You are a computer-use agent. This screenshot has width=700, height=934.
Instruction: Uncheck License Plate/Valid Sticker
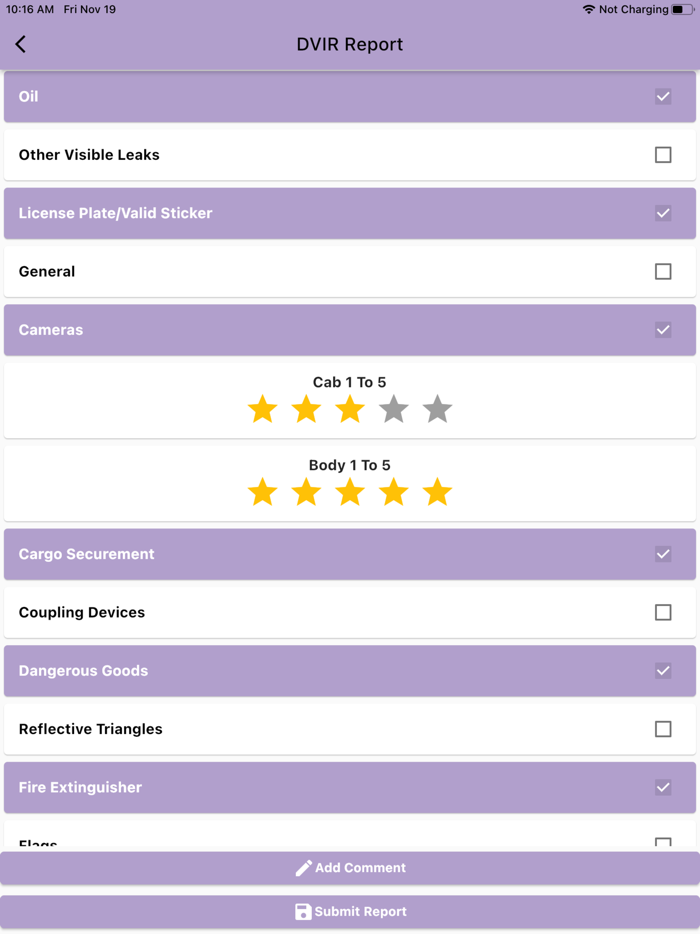point(663,213)
